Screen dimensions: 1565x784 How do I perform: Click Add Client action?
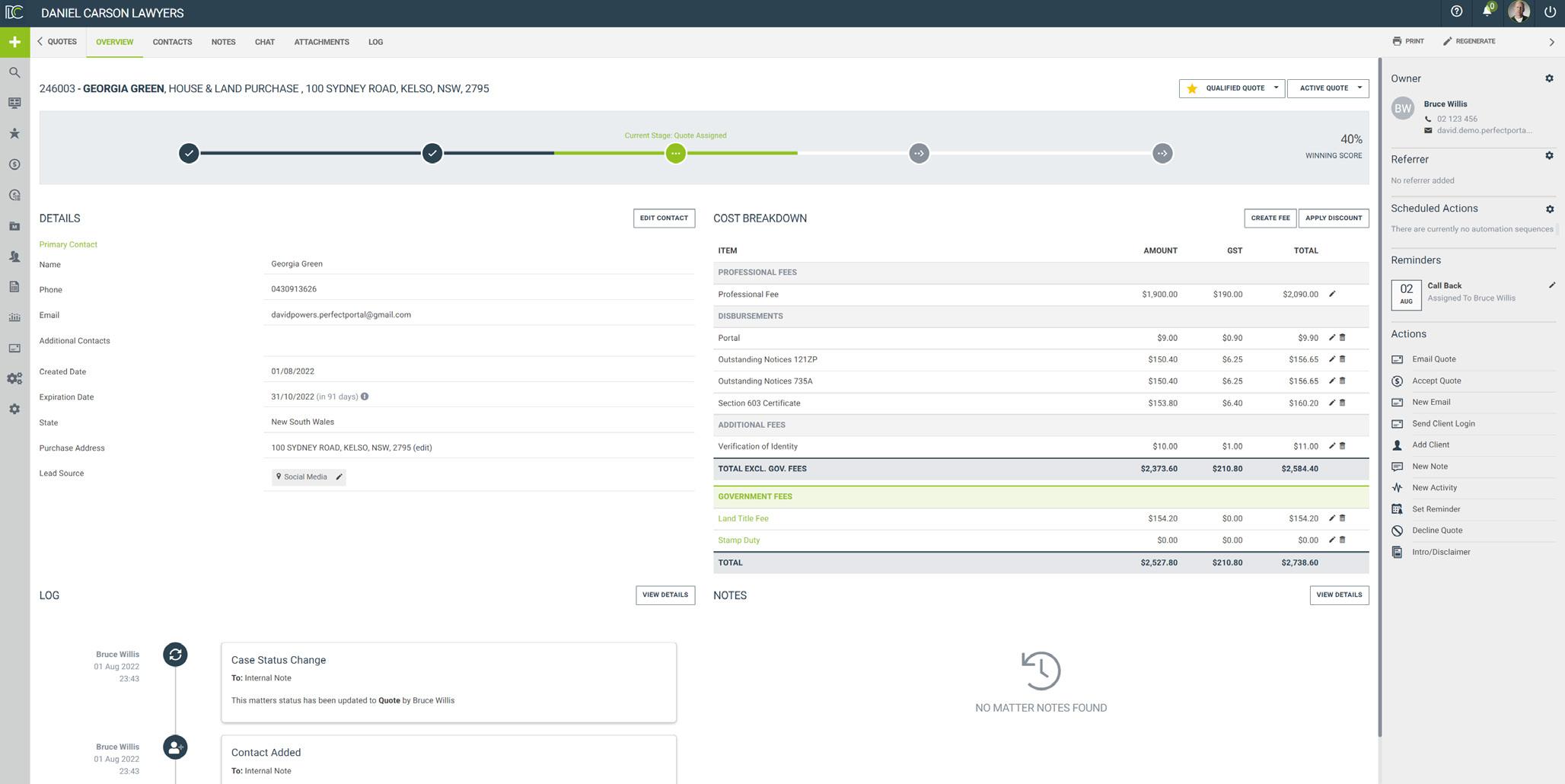1430,445
